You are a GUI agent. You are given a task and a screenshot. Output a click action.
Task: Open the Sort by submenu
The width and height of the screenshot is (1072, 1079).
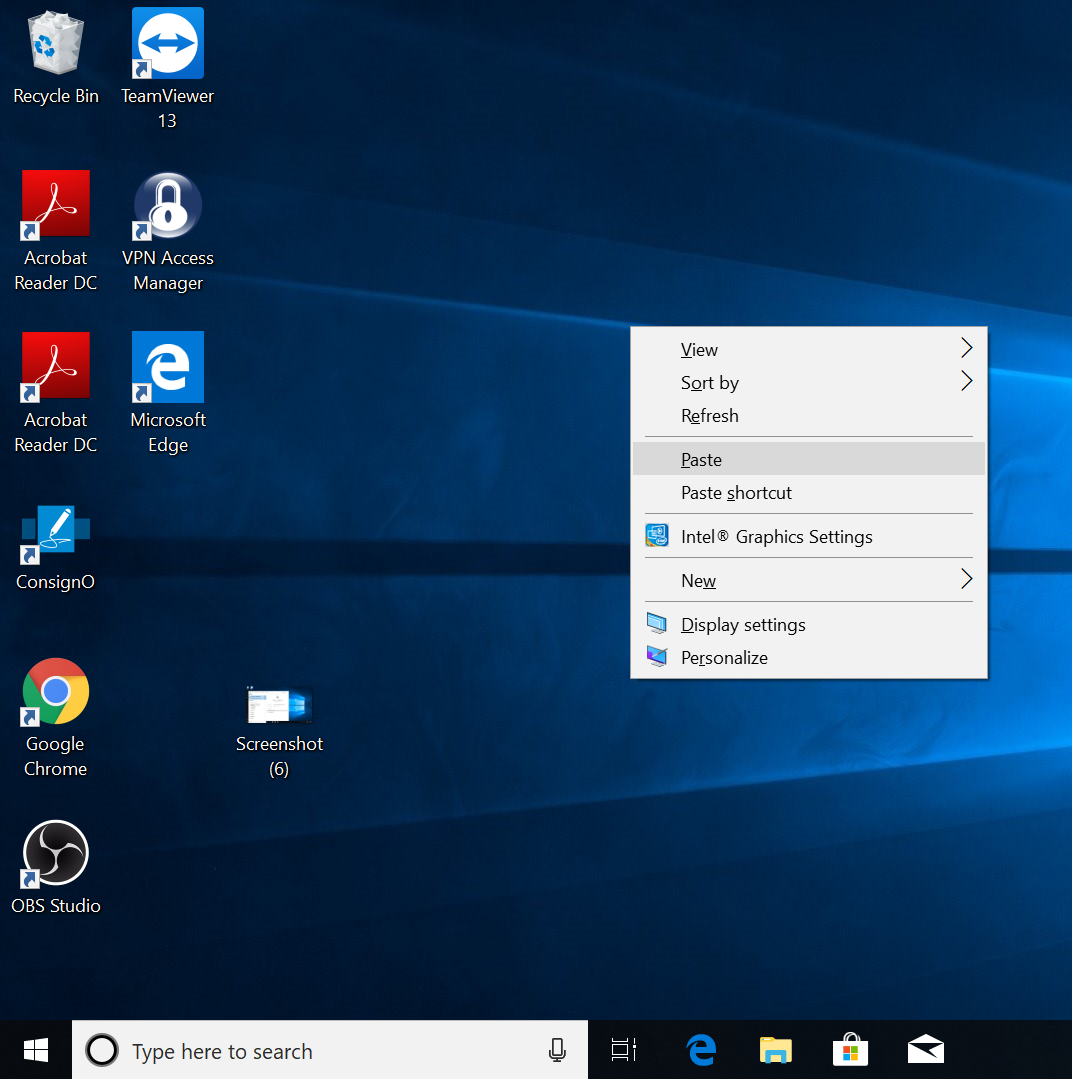click(x=808, y=383)
